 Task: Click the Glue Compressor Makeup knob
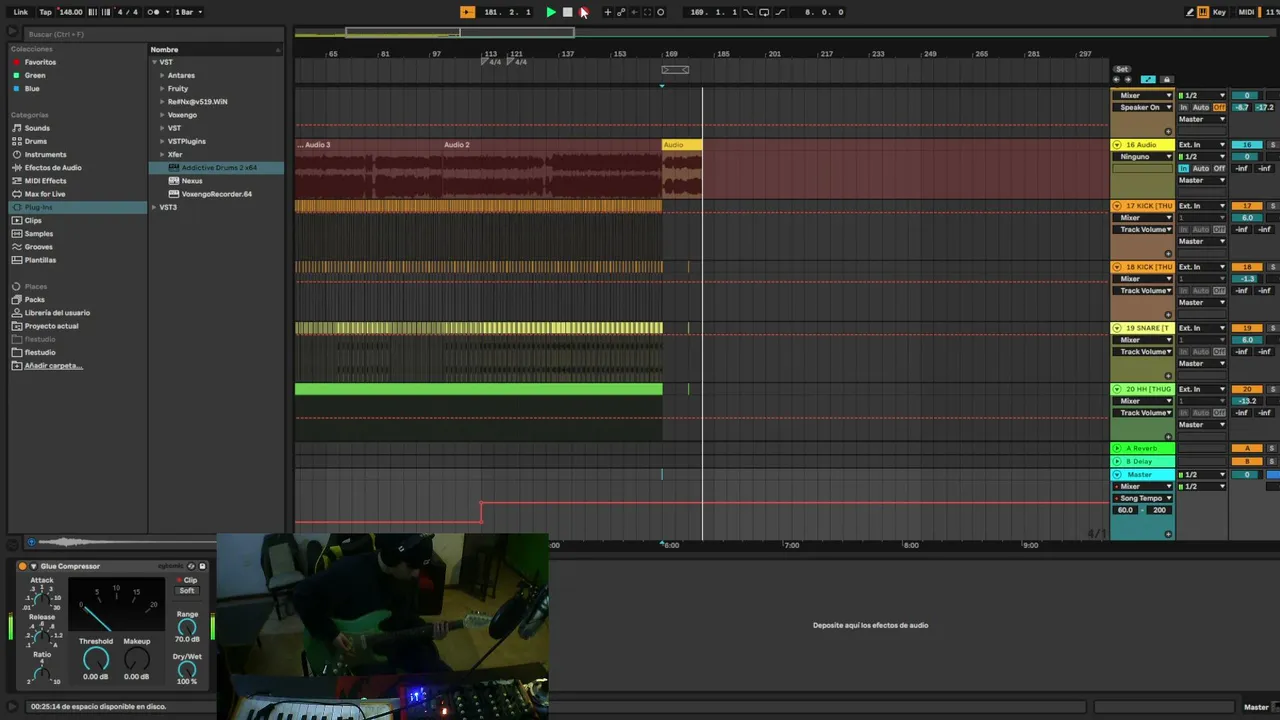pyautogui.click(x=137, y=659)
